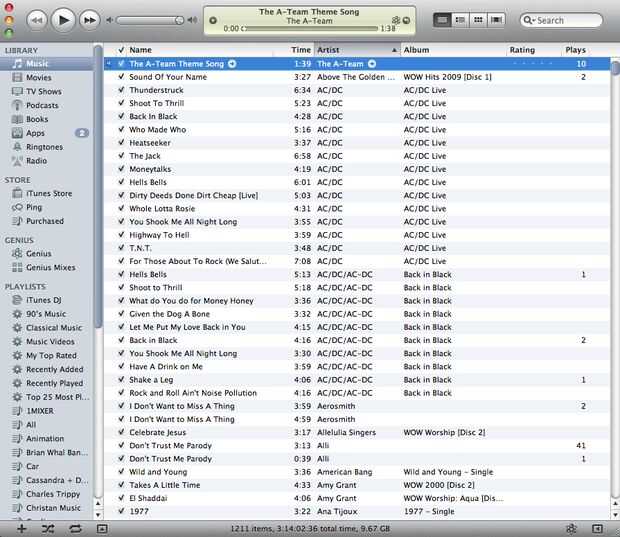Skip to the previous track
Image resolution: width=620 pixels, height=537 pixels.
click(37, 20)
